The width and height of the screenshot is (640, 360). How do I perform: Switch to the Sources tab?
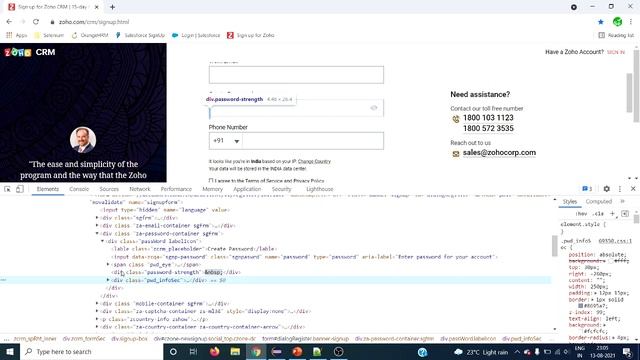pos(109,189)
